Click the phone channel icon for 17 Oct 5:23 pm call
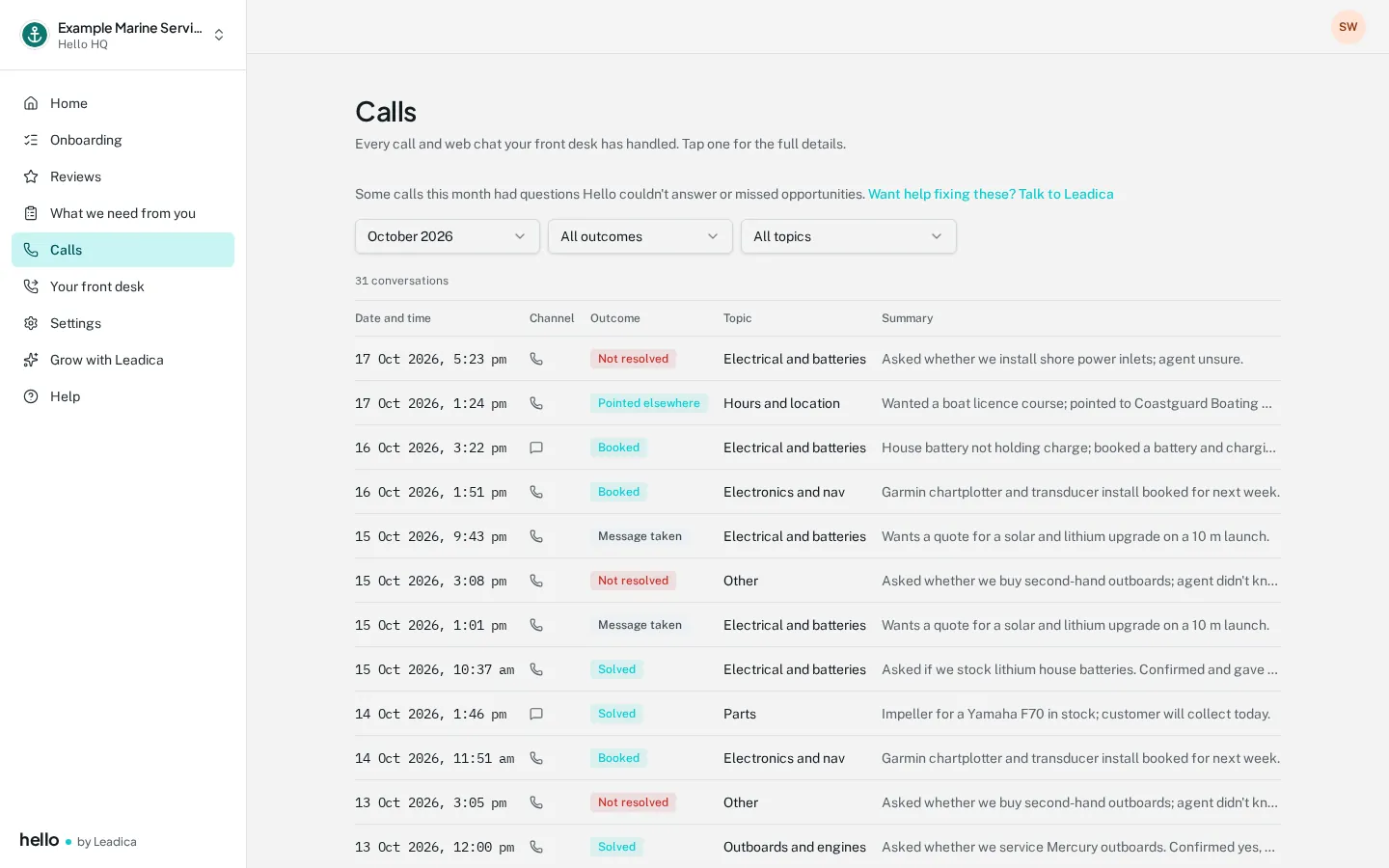Screen dimensions: 1389x868 click(x=536, y=359)
